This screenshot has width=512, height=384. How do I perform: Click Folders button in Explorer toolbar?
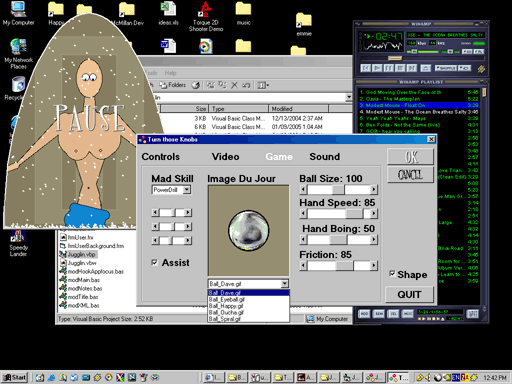173,85
